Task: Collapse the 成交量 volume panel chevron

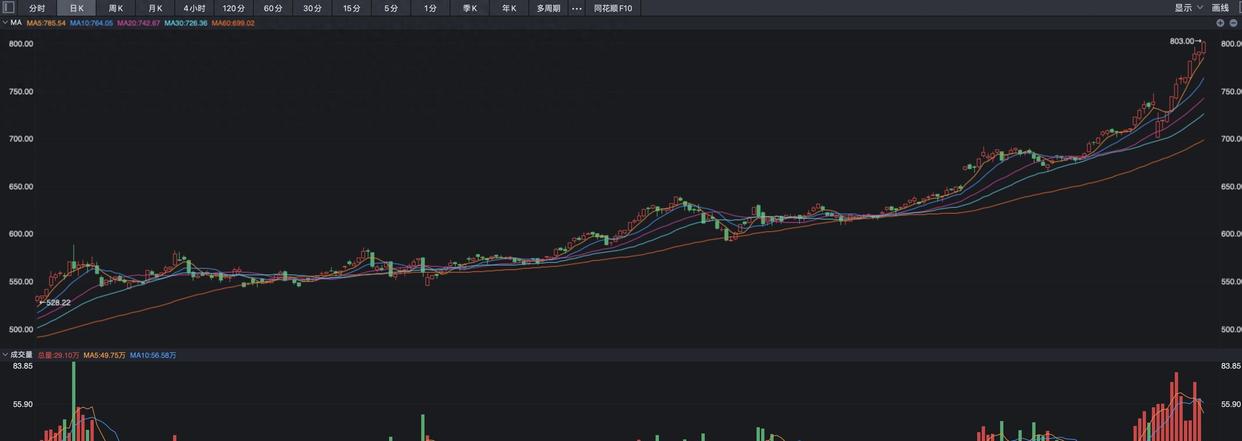Action: (5, 355)
